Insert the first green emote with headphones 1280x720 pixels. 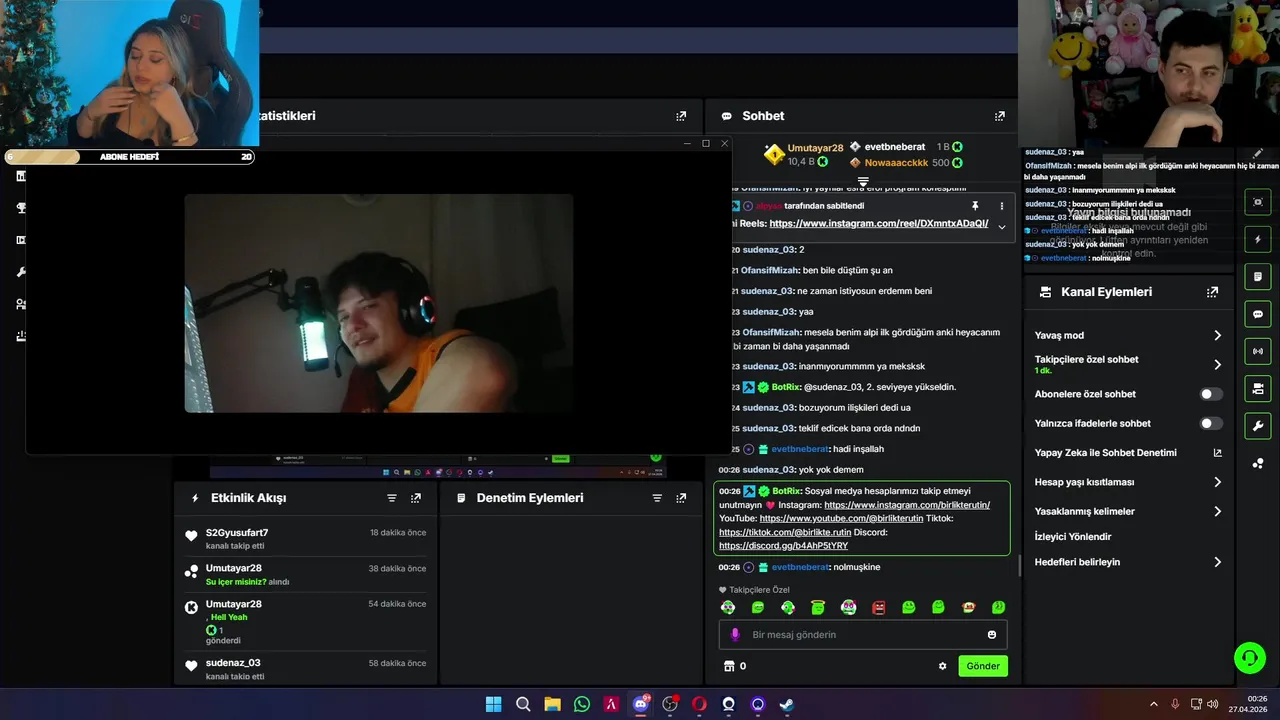728,607
